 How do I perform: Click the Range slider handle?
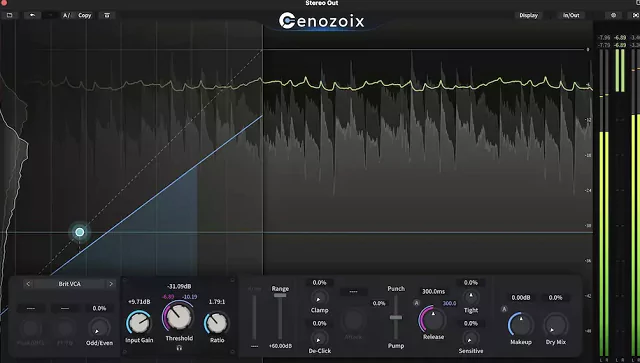click(x=280, y=295)
